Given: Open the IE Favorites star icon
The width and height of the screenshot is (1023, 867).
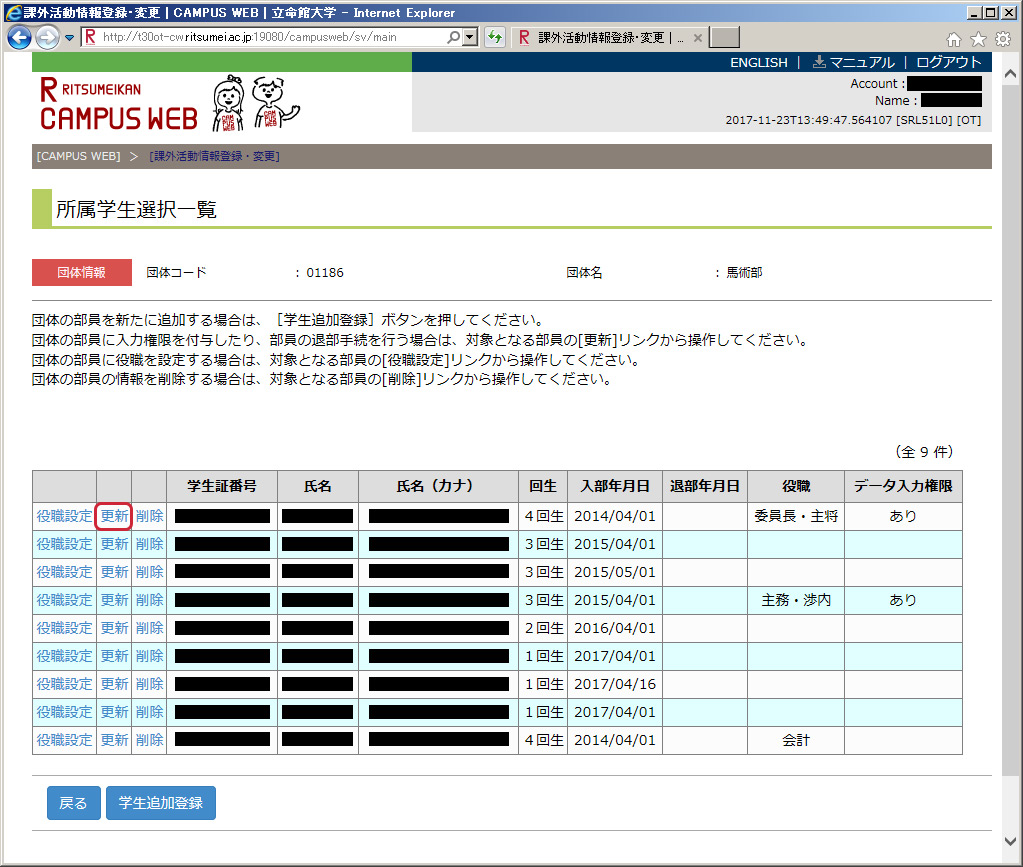Looking at the screenshot, I should [978, 39].
